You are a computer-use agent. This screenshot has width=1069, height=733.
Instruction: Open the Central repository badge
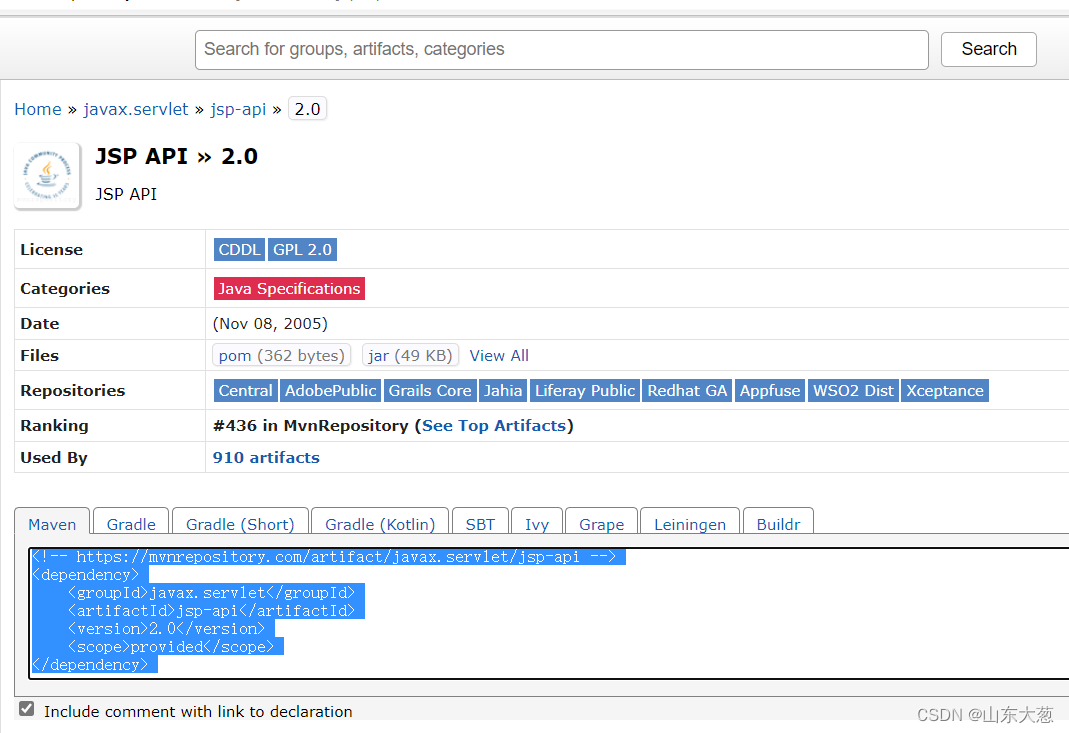coord(245,390)
